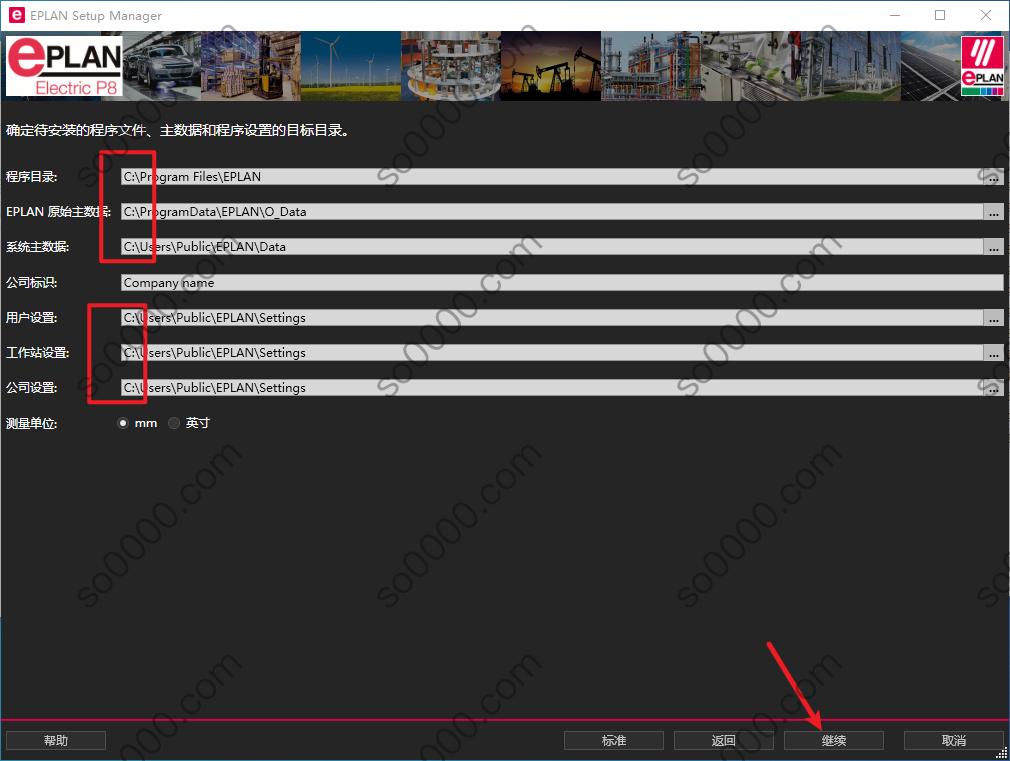Click the 标准 (Standard) button
Image resolution: width=1010 pixels, height=761 pixels.
(613, 740)
